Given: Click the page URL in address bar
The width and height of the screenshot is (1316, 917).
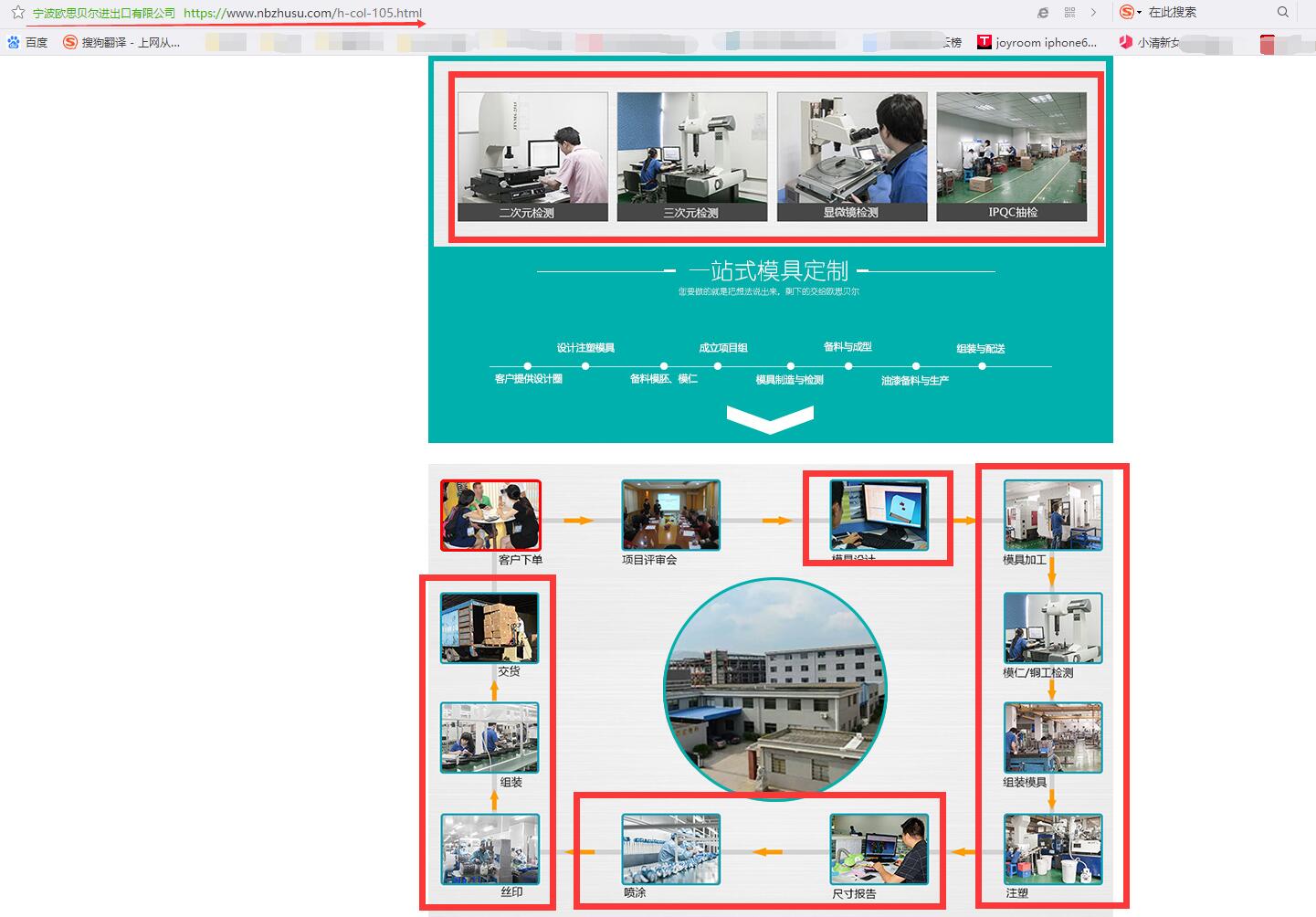Looking at the screenshot, I should [302, 14].
